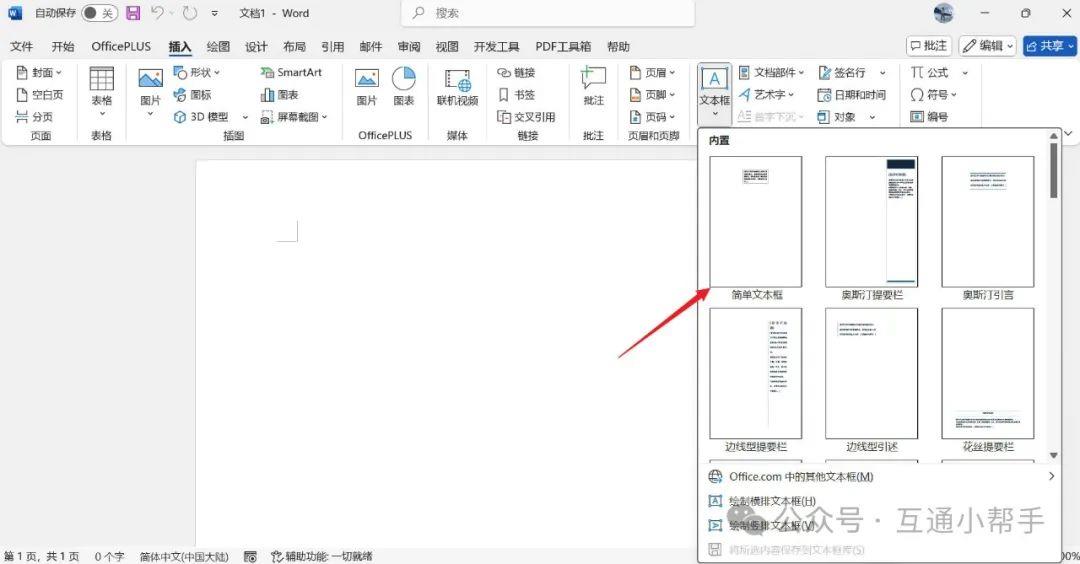
Task: Add a 批注 comment from ribbon
Action: (x=593, y=87)
